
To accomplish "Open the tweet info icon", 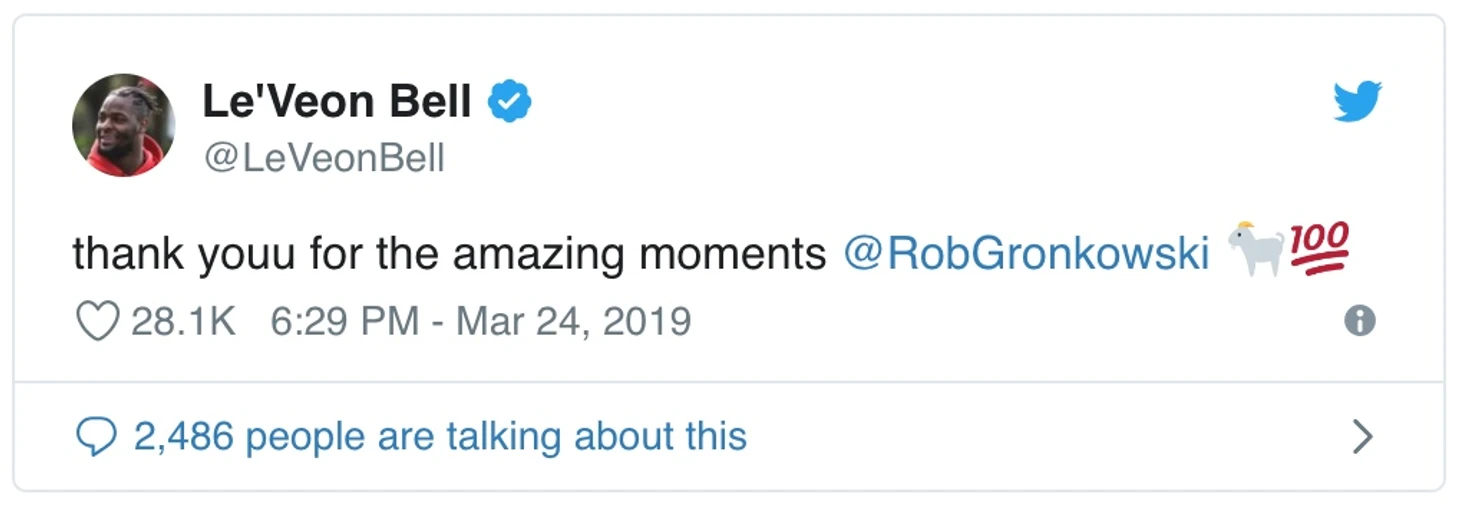I will coord(1359,321).
